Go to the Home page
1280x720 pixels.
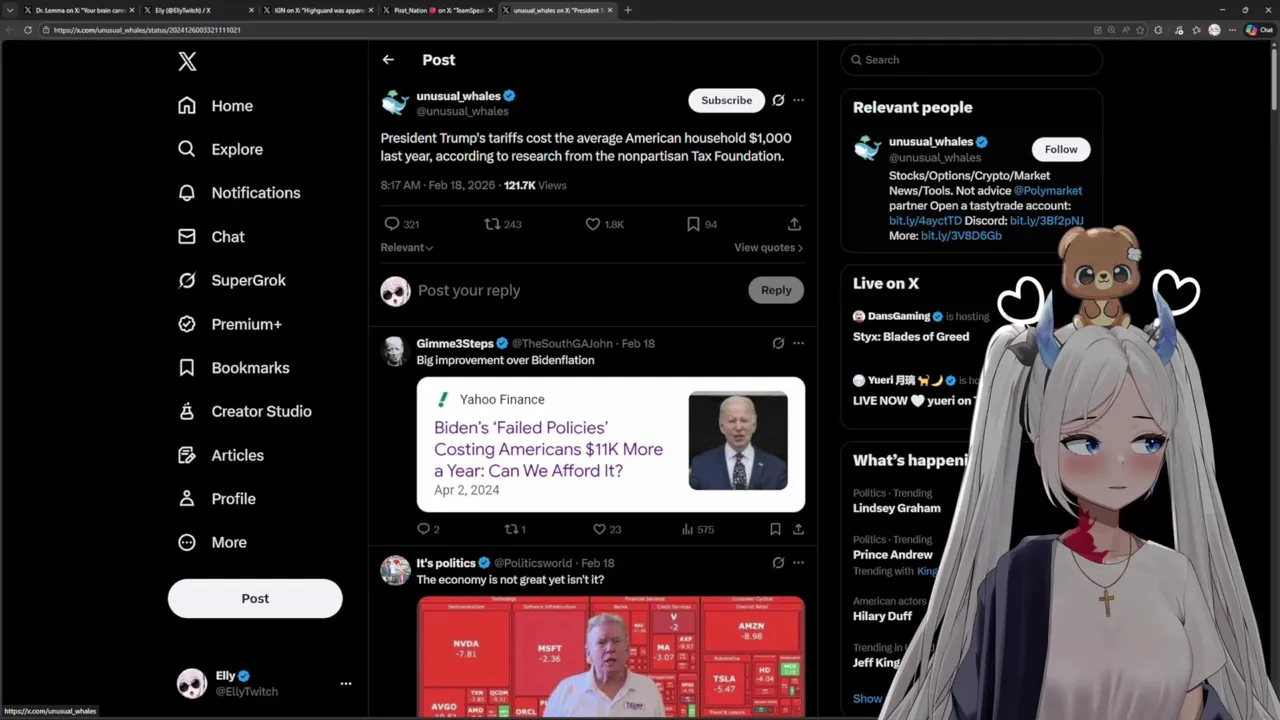215,106
